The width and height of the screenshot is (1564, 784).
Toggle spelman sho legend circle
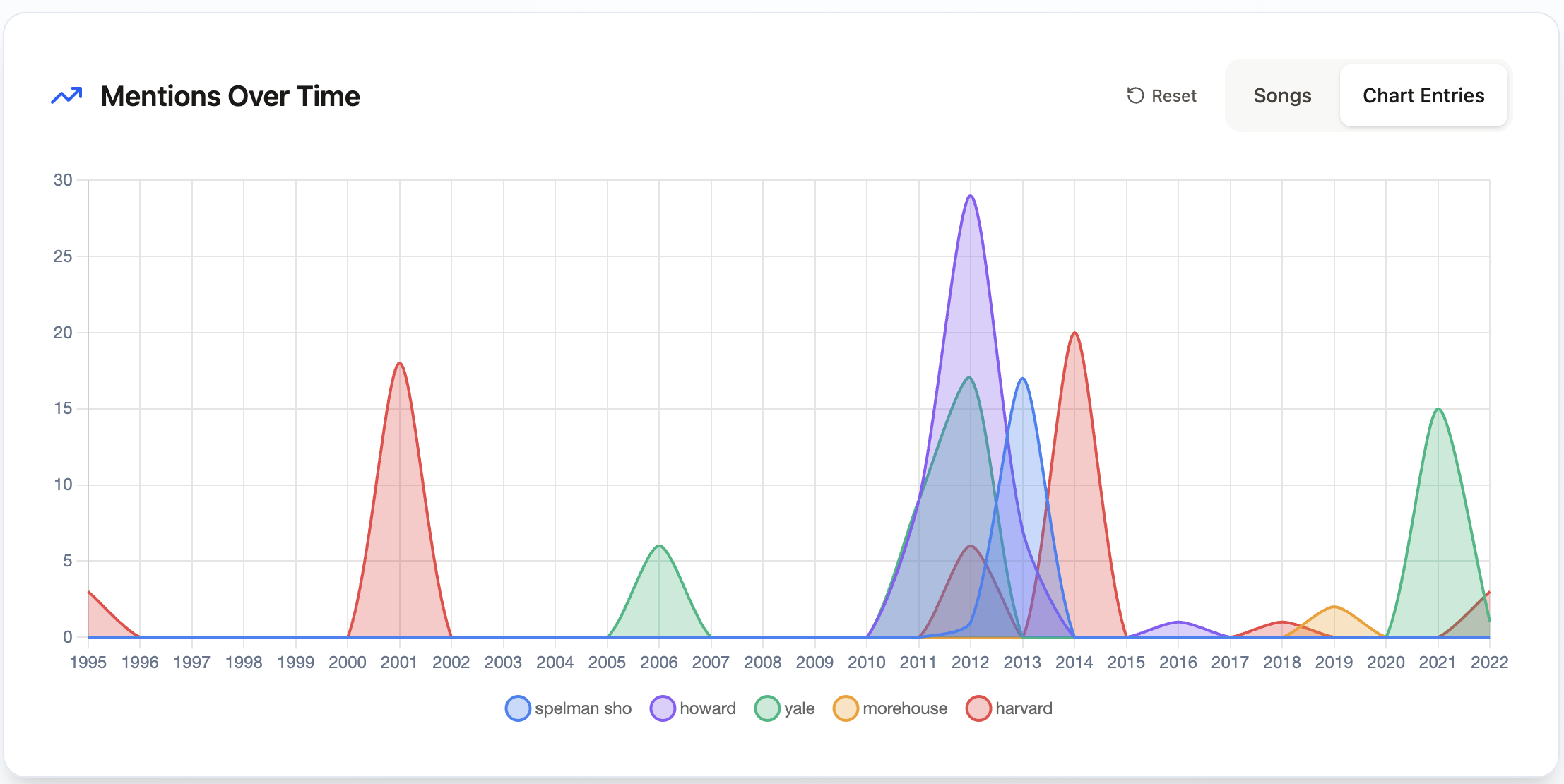click(x=518, y=708)
